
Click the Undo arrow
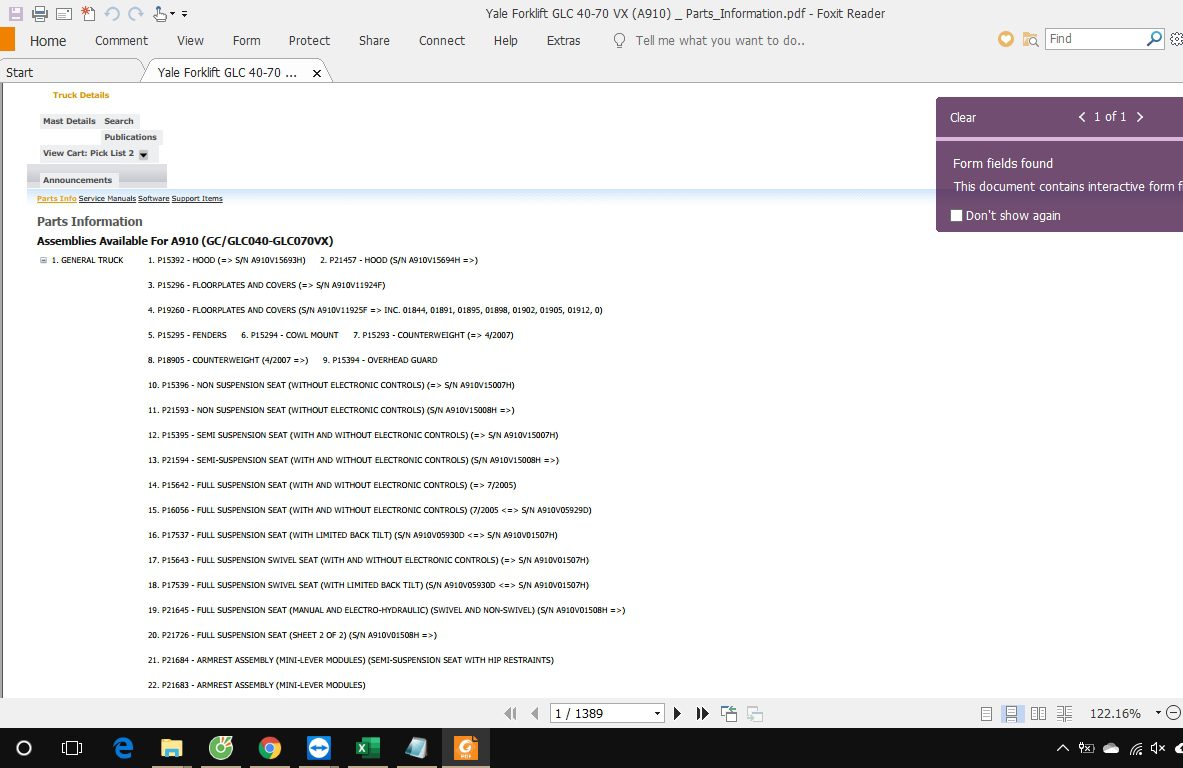click(112, 13)
